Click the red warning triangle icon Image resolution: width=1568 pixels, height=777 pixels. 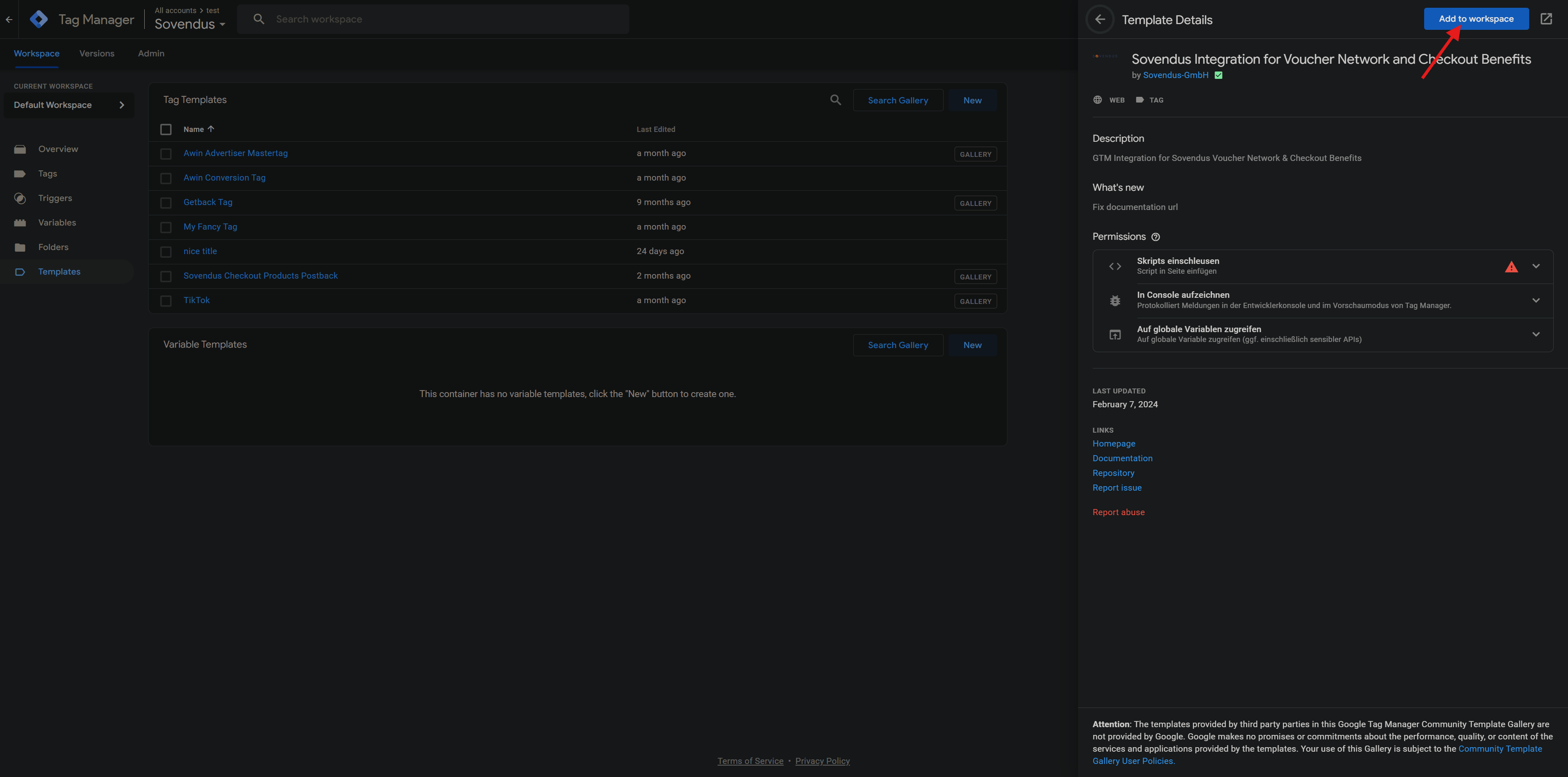1511,266
